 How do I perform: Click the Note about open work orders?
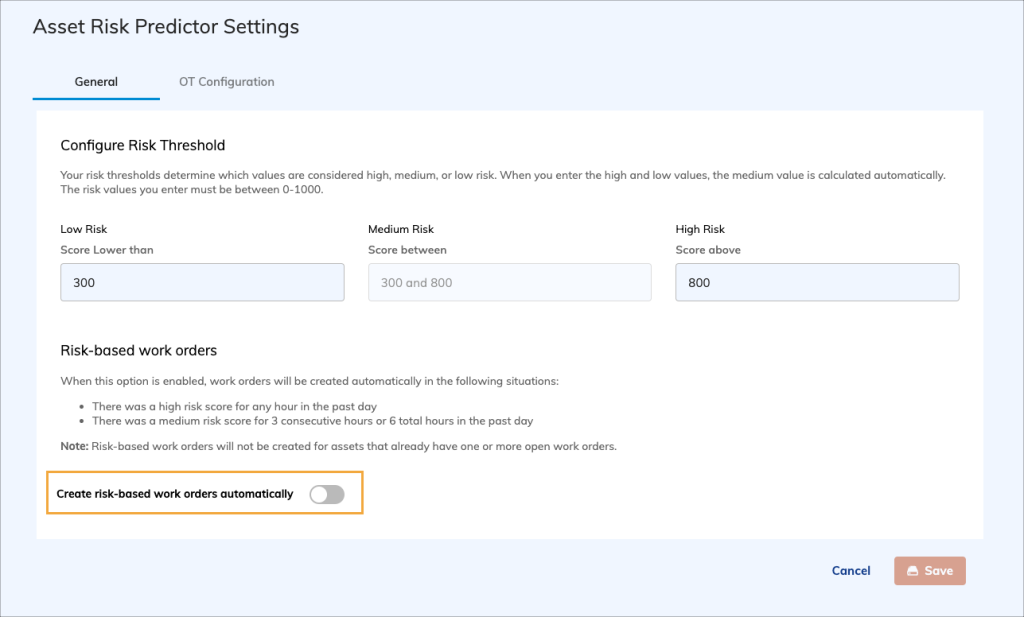tap(338, 446)
